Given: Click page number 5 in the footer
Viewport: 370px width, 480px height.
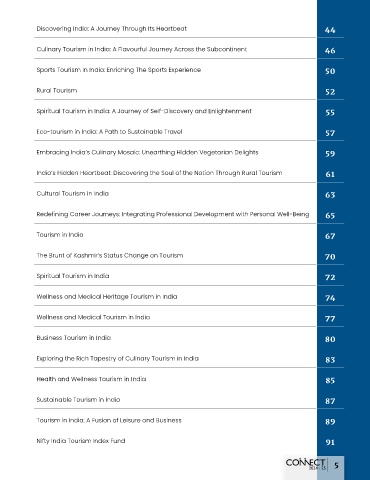Looking at the screenshot, I should click(x=336, y=465).
